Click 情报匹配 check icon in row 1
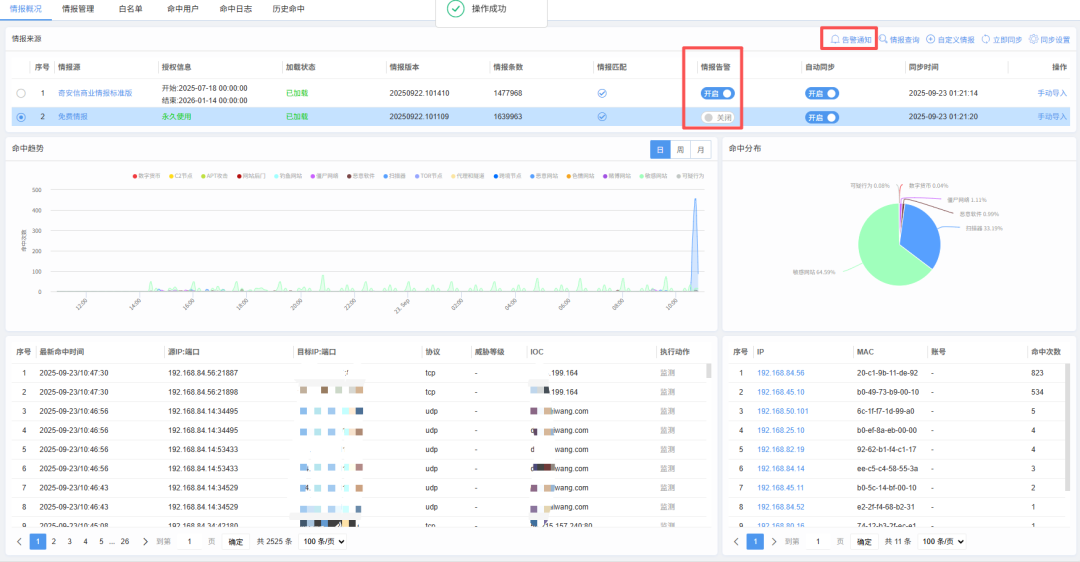Image resolution: width=1080 pixels, height=562 pixels. pyautogui.click(x=602, y=93)
